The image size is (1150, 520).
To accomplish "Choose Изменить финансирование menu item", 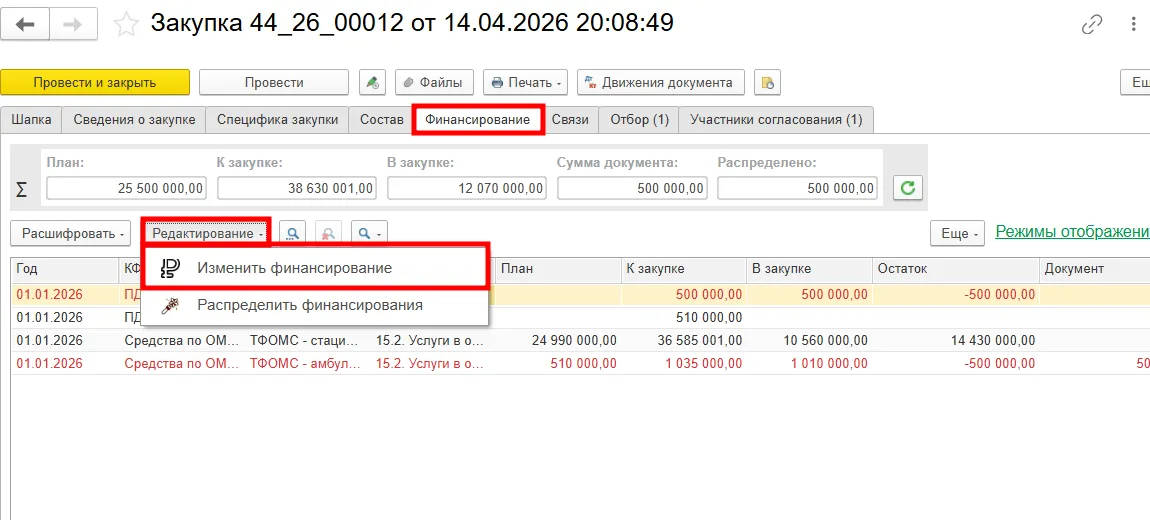I will click(x=315, y=268).
